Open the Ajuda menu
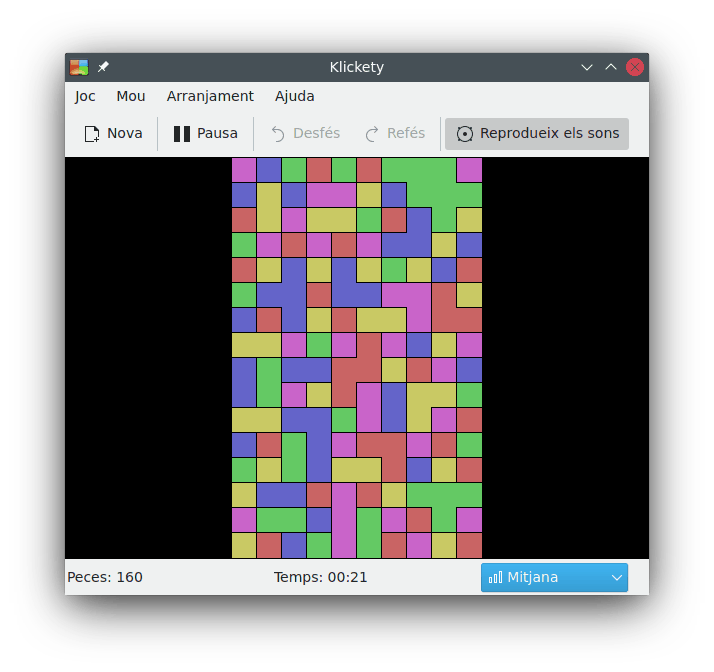This screenshot has width=714, height=672. (x=295, y=96)
